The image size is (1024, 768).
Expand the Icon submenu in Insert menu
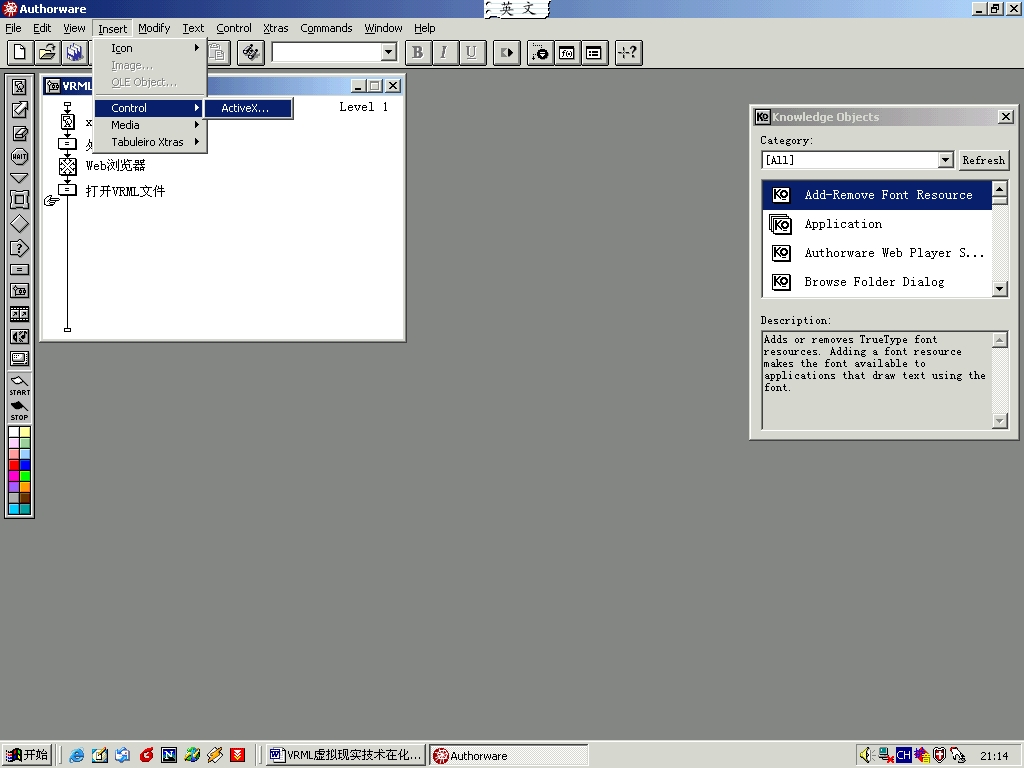coord(150,48)
